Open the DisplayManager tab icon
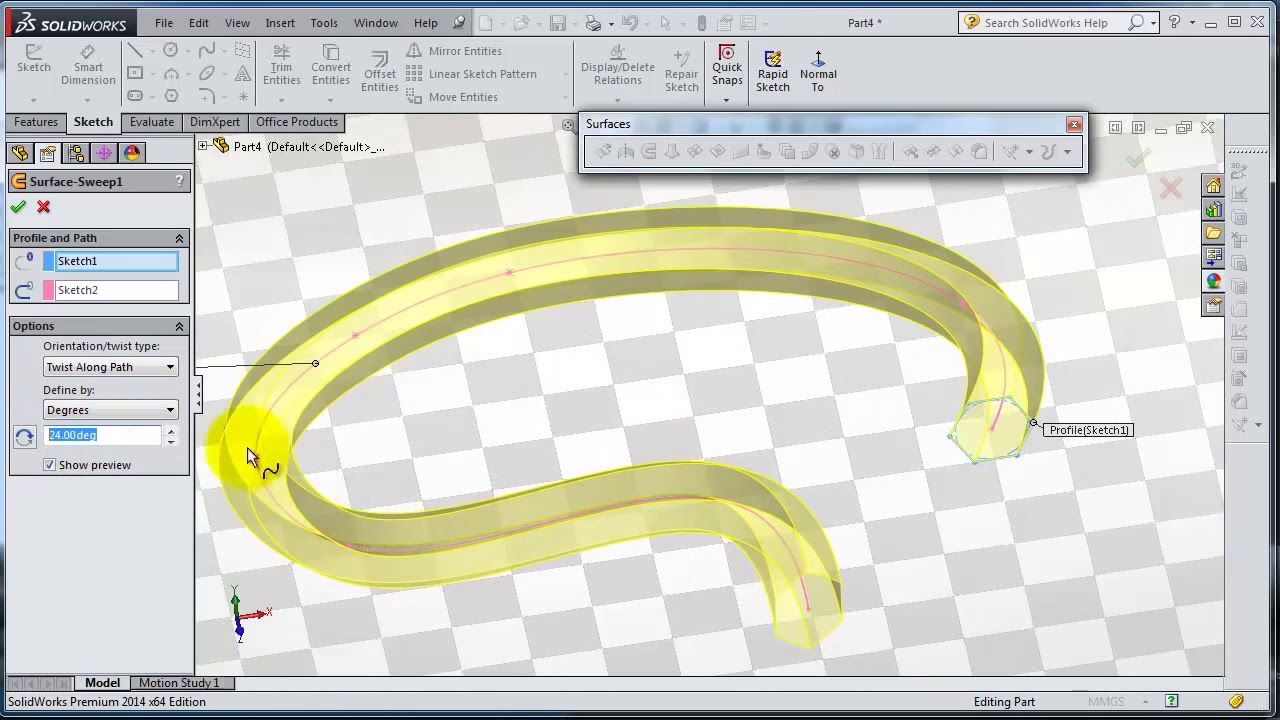 [132, 152]
